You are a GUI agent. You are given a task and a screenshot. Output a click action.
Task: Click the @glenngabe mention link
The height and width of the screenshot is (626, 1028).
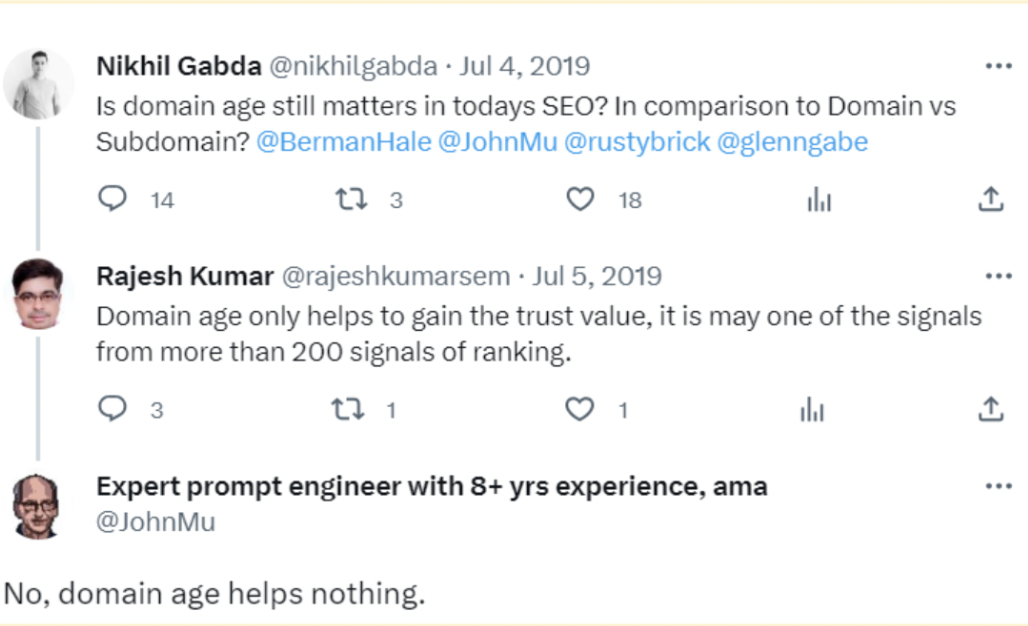tap(793, 142)
